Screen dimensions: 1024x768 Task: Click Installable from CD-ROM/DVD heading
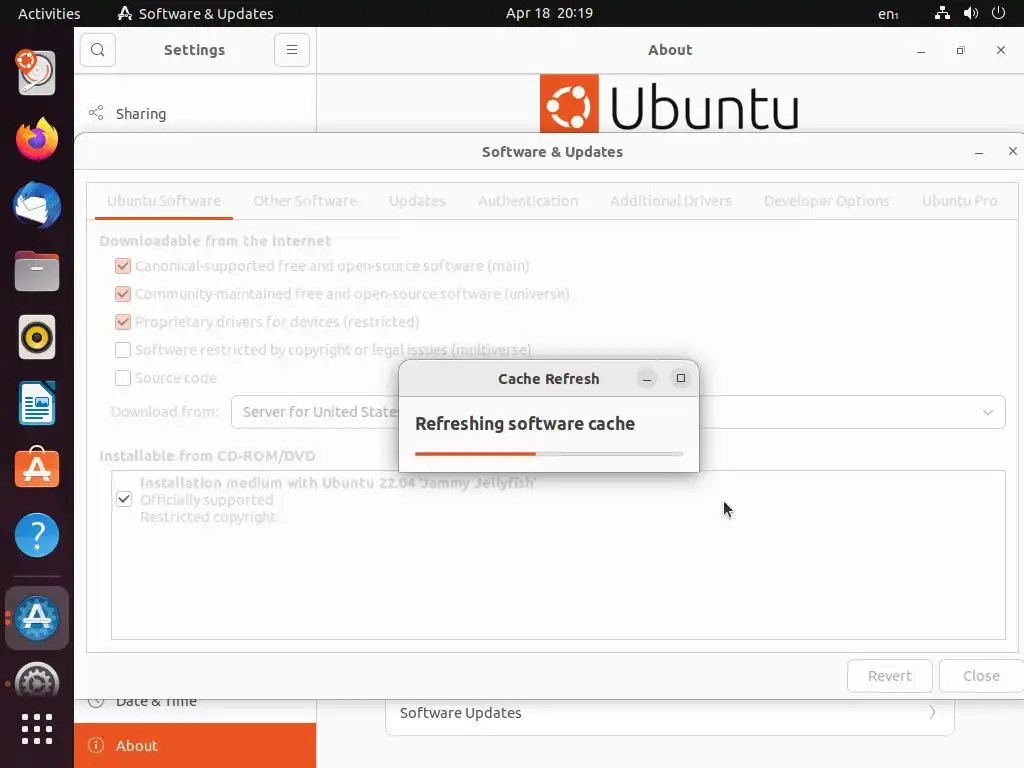point(207,456)
